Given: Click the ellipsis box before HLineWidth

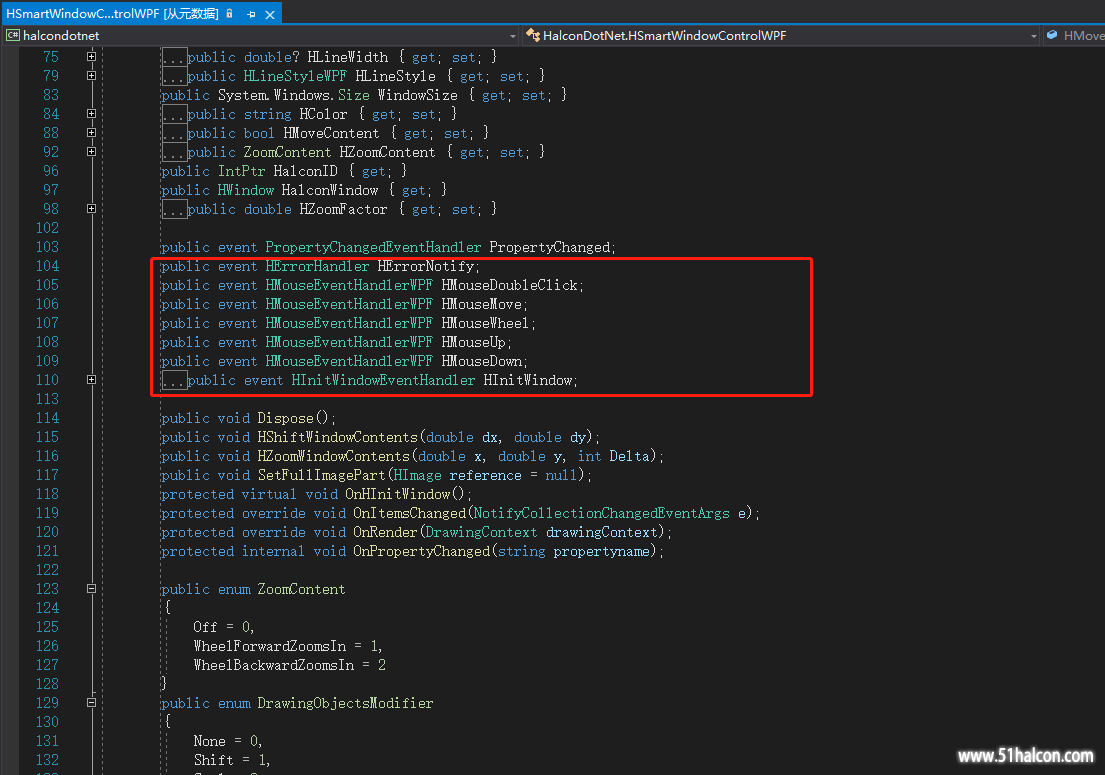Looking at the screenshot, I should pos(174,57).
